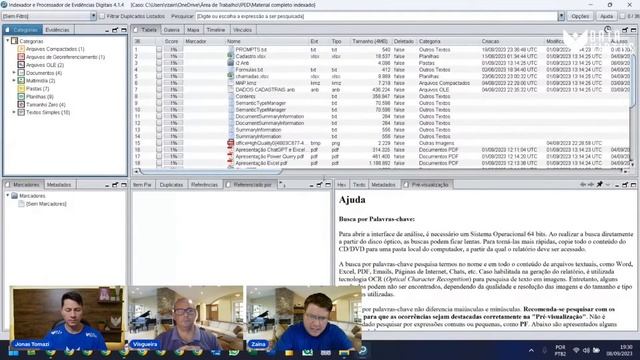Click the Multimídia category icon
Viewport: 640px width, 360px height.
(21, 81)
